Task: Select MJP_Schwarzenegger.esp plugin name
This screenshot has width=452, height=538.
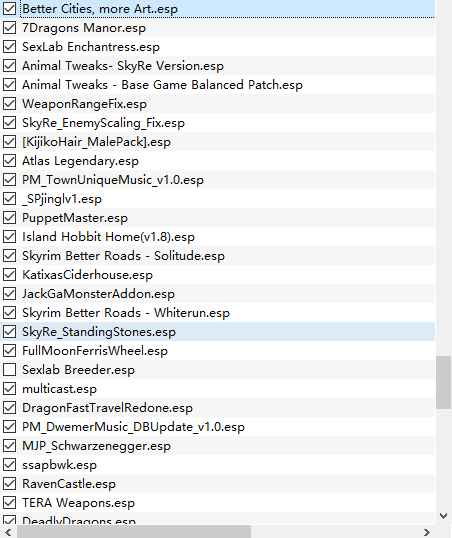Action: [x=96, y=445]
